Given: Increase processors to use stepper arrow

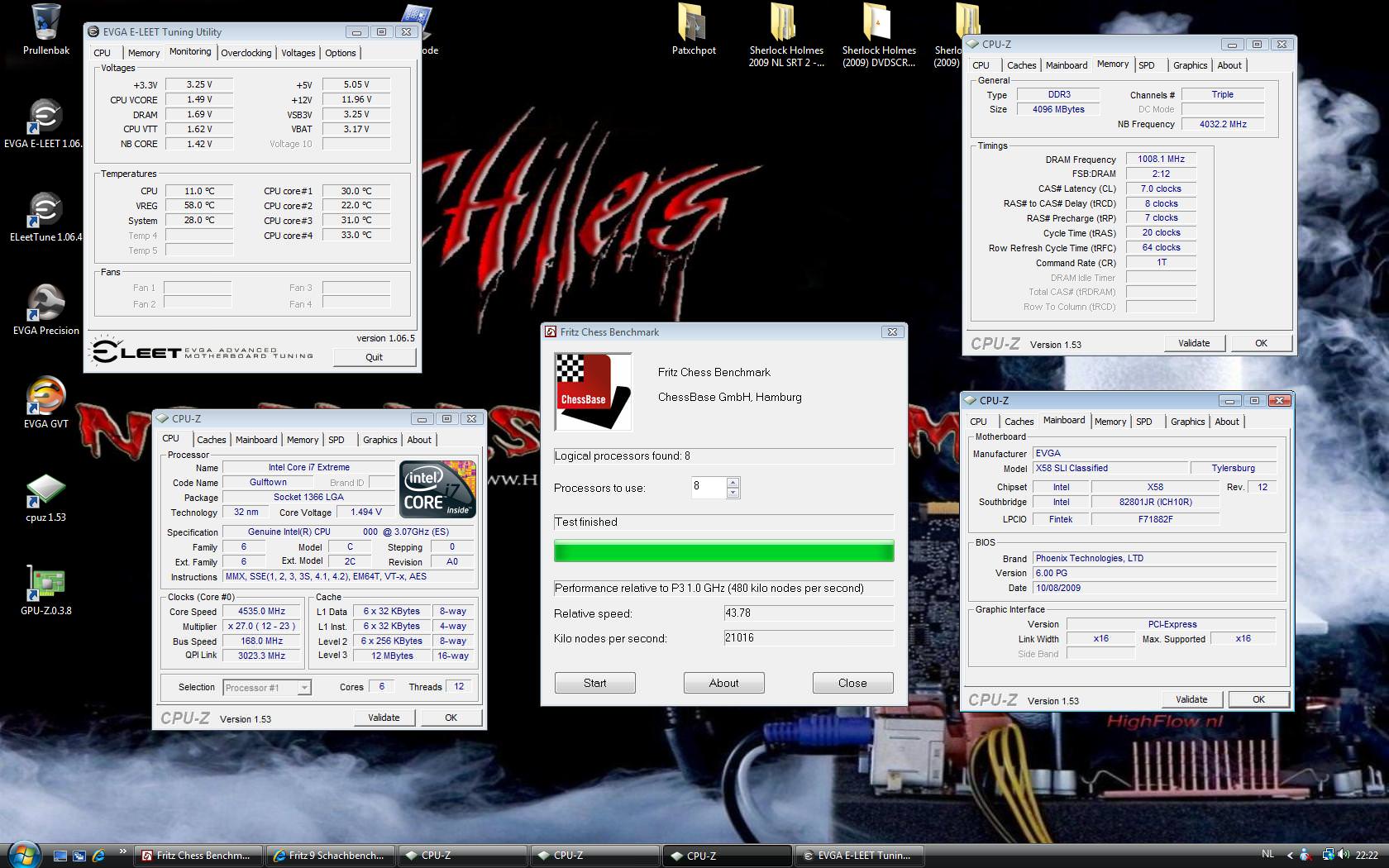Looking at the screenshot, I should click(733, 483).
